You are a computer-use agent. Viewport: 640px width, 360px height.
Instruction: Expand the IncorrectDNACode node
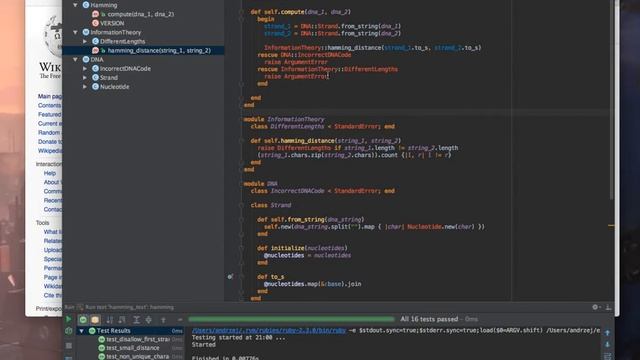click(85, 69)
